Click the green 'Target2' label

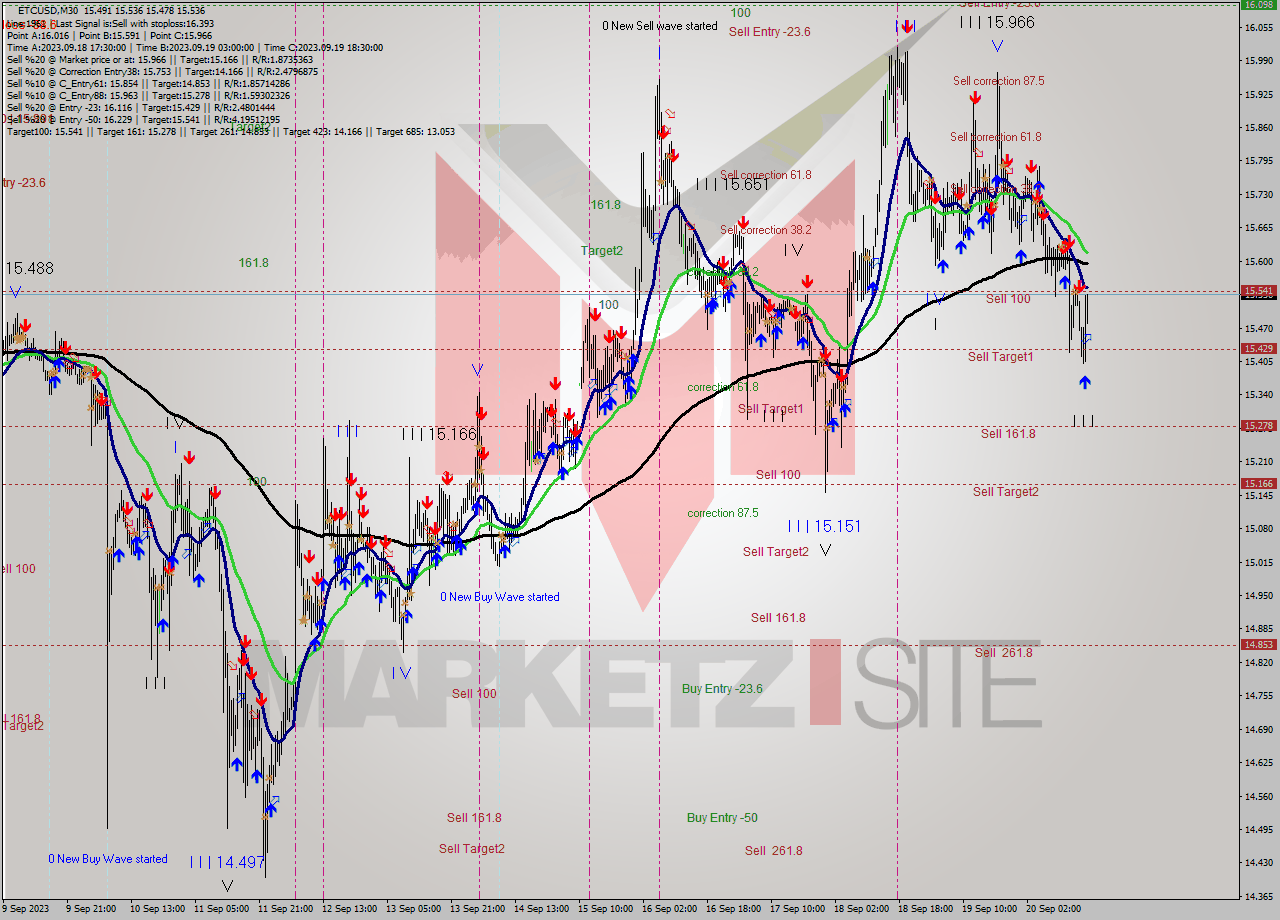point(602,251)
